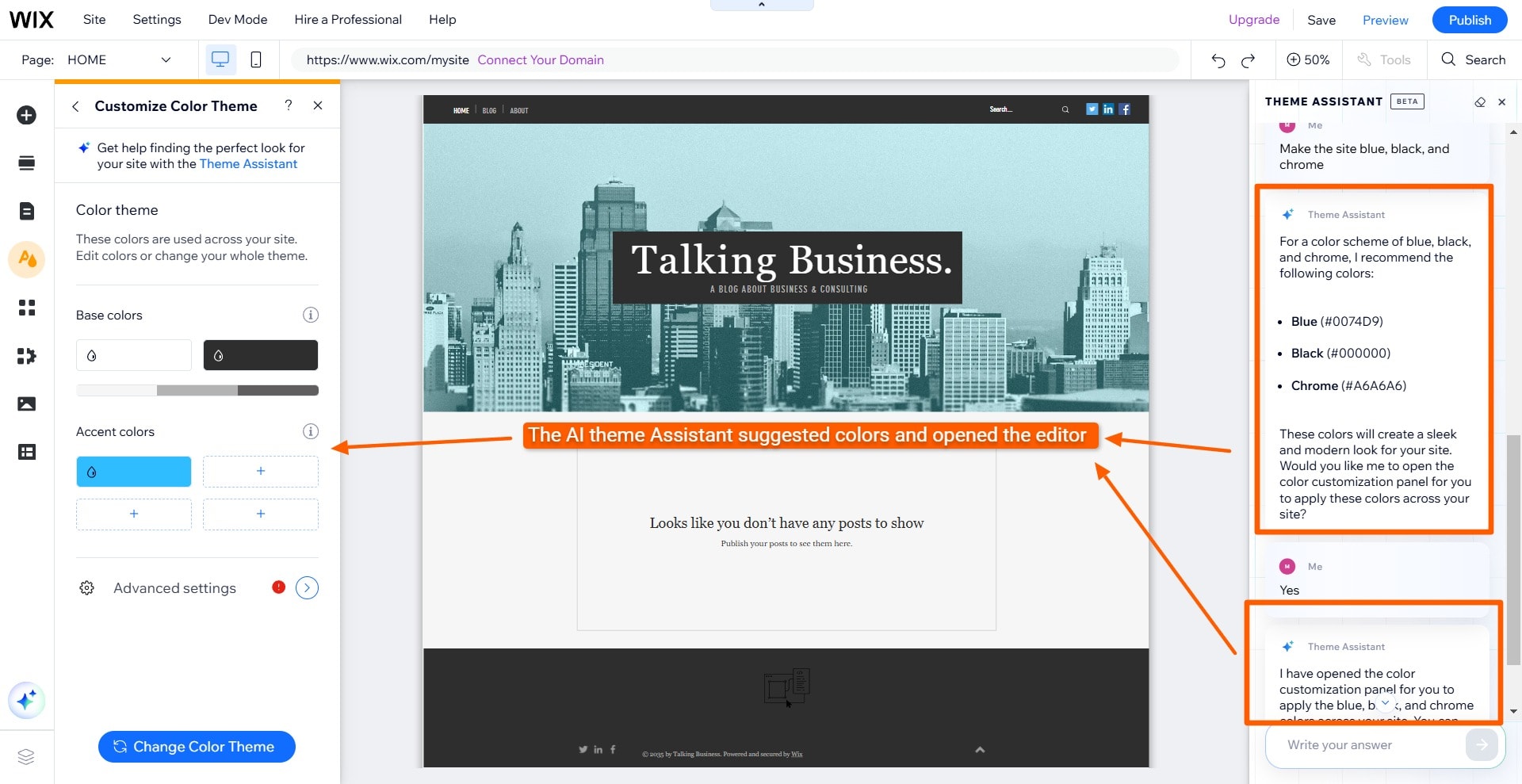The image size is (1522, 784).
Task: Open the Add Elements plus icon
Action: click(26, 115)
